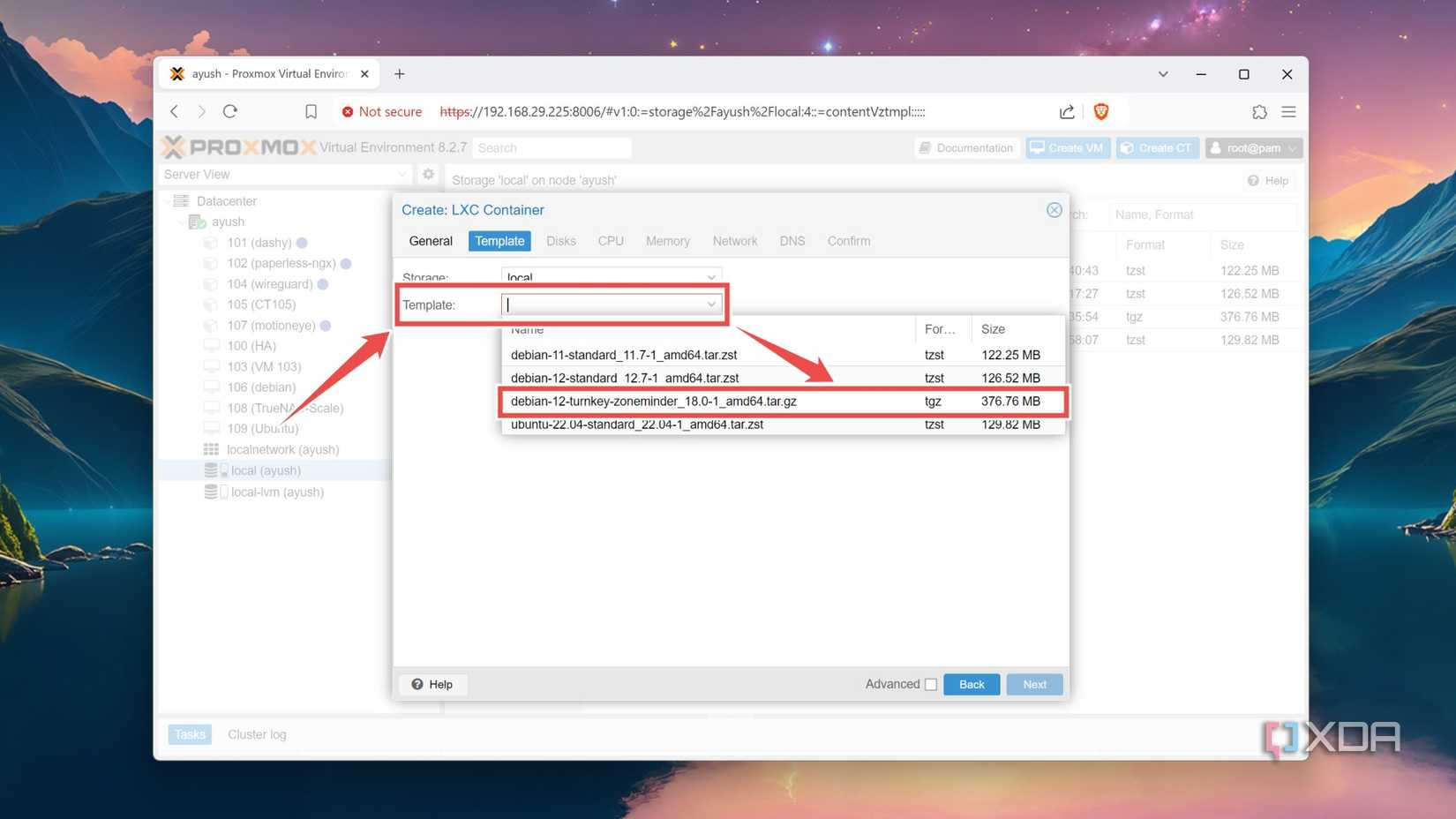This screenshot has height=819, width=1456.
Task: Close the ayush Proxmox browser tab
Action: pyautogui.click(x=364, y=74)
